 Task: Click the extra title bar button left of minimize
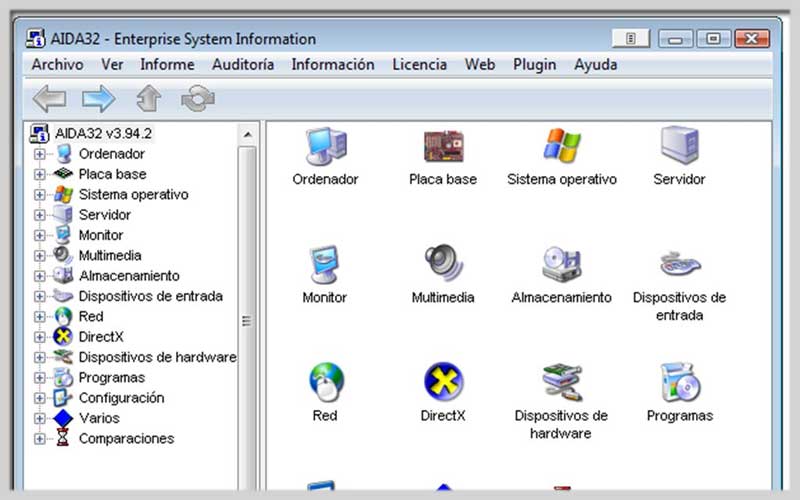pyautogui.click(x=631, y=38)
